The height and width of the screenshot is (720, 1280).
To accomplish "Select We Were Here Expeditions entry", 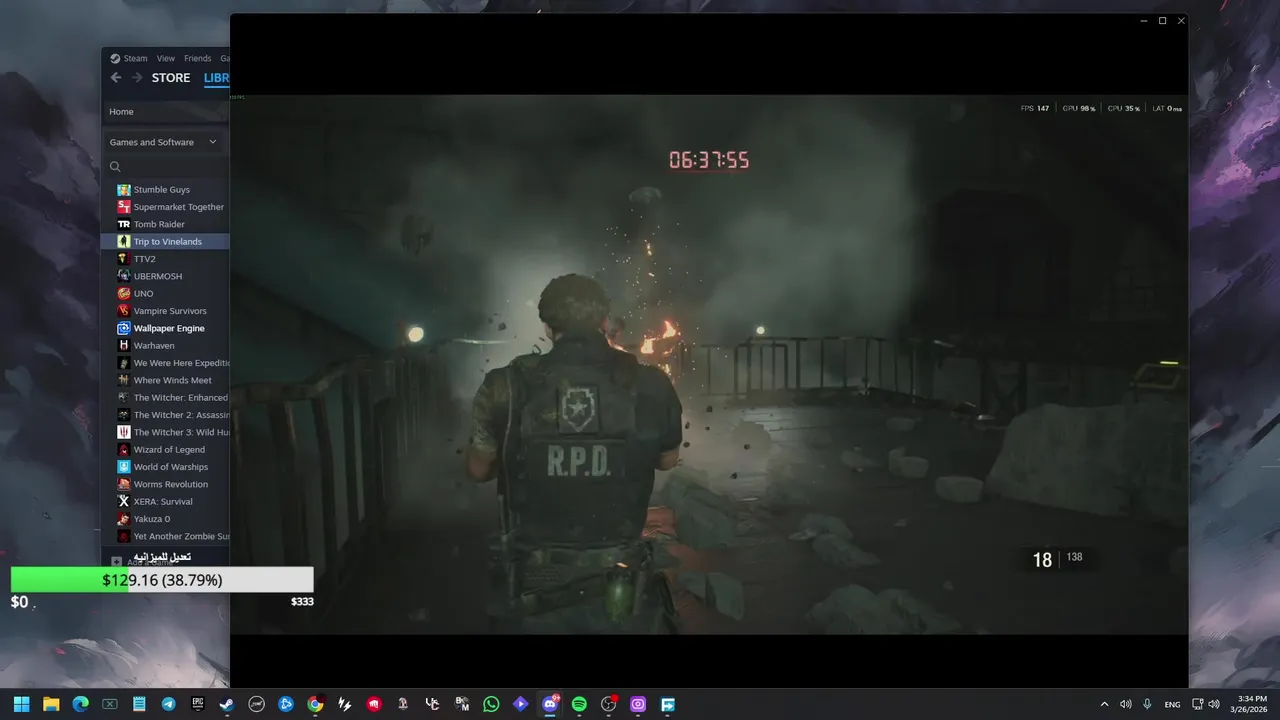I will (x=165, y=363).
